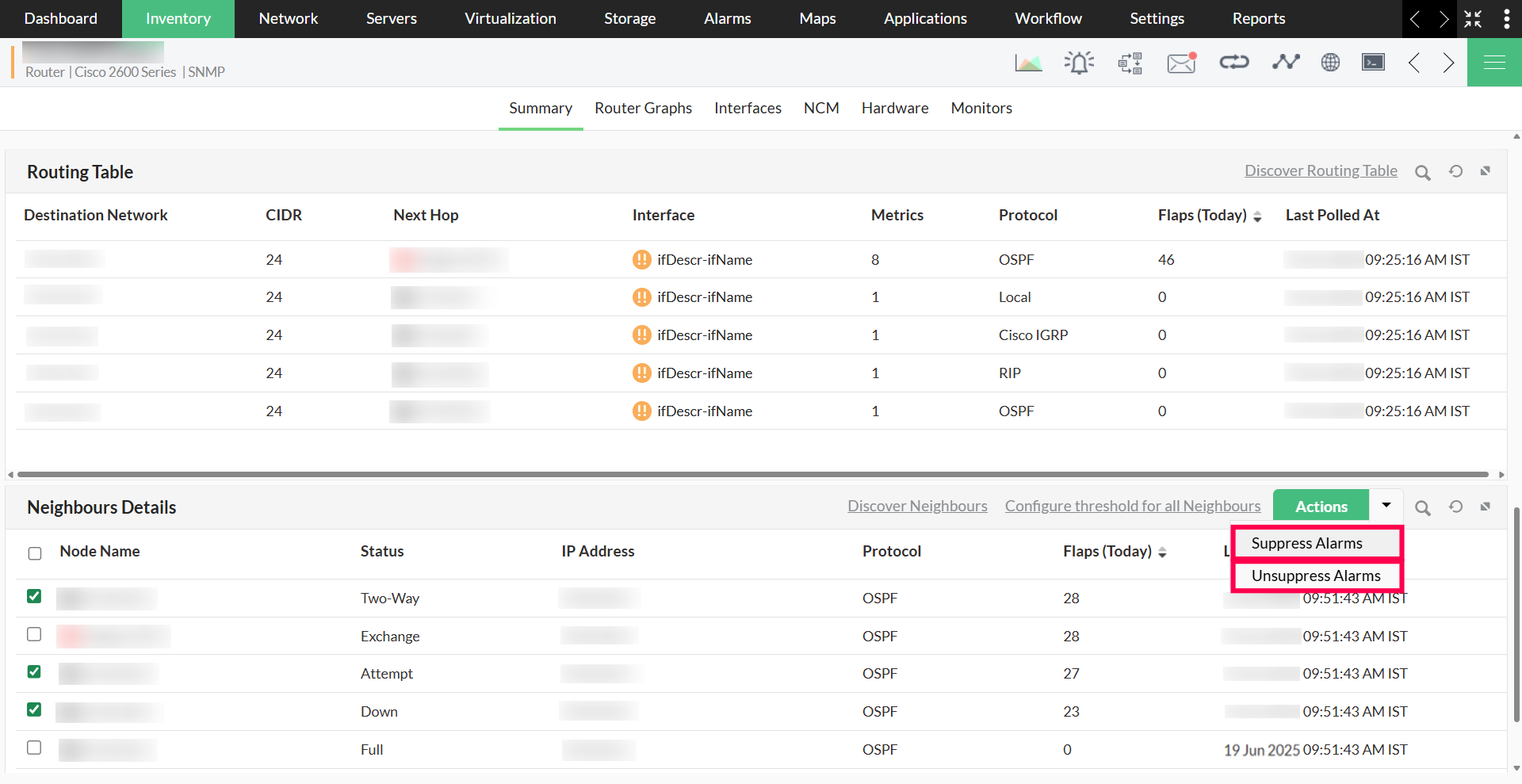
Task: Switch to the Hardware tab
Action: [895, 108]
